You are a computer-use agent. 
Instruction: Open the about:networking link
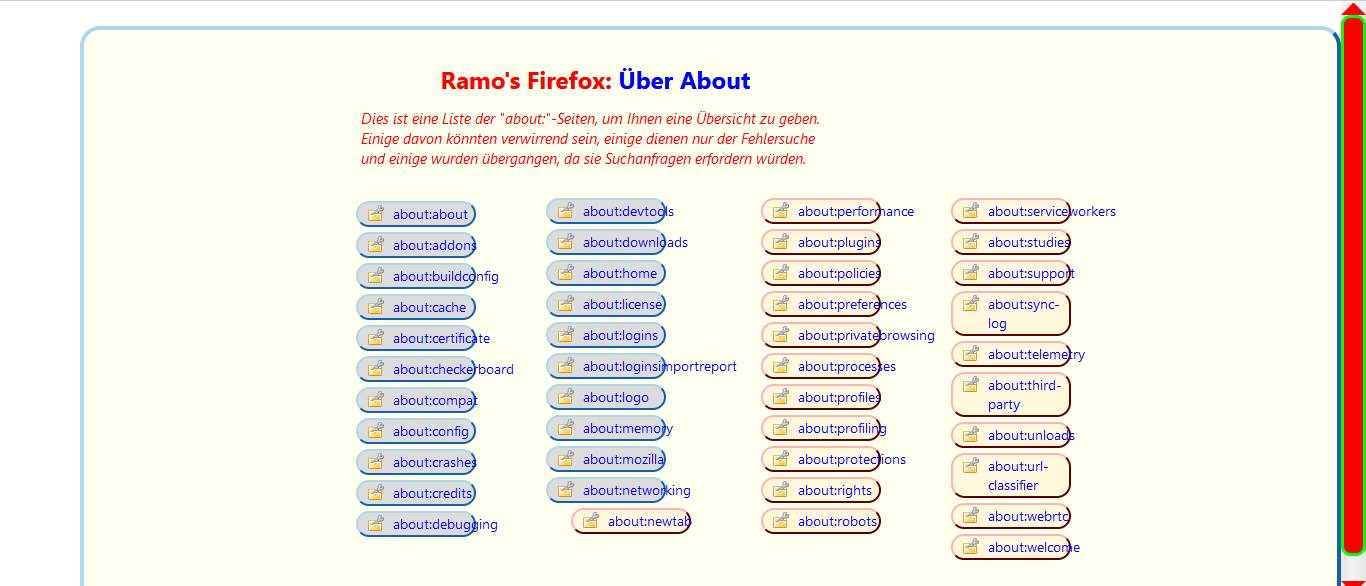(637, 491)
